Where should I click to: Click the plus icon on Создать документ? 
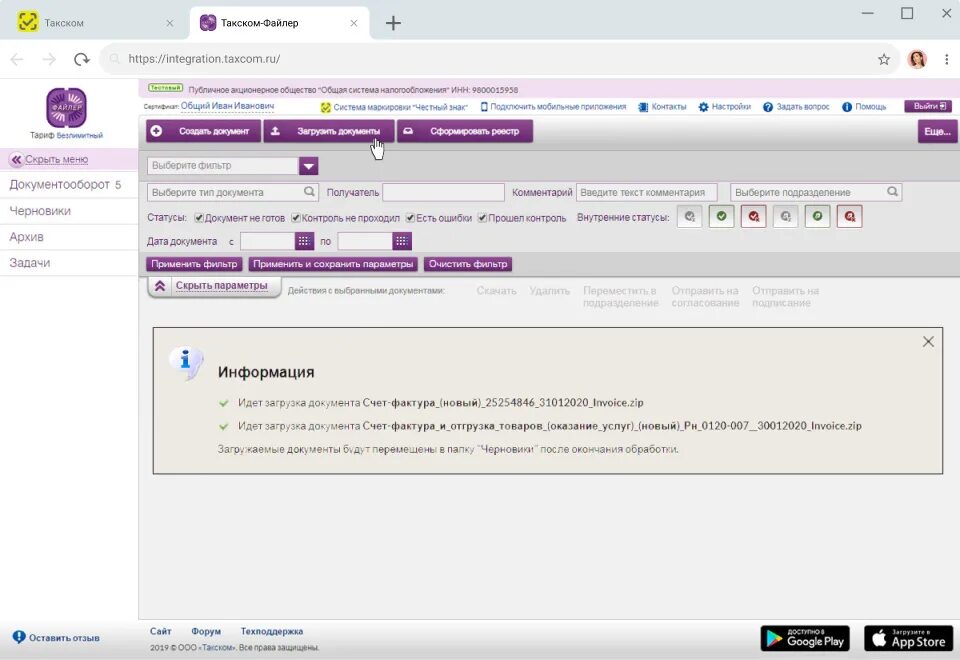point(157,131)
